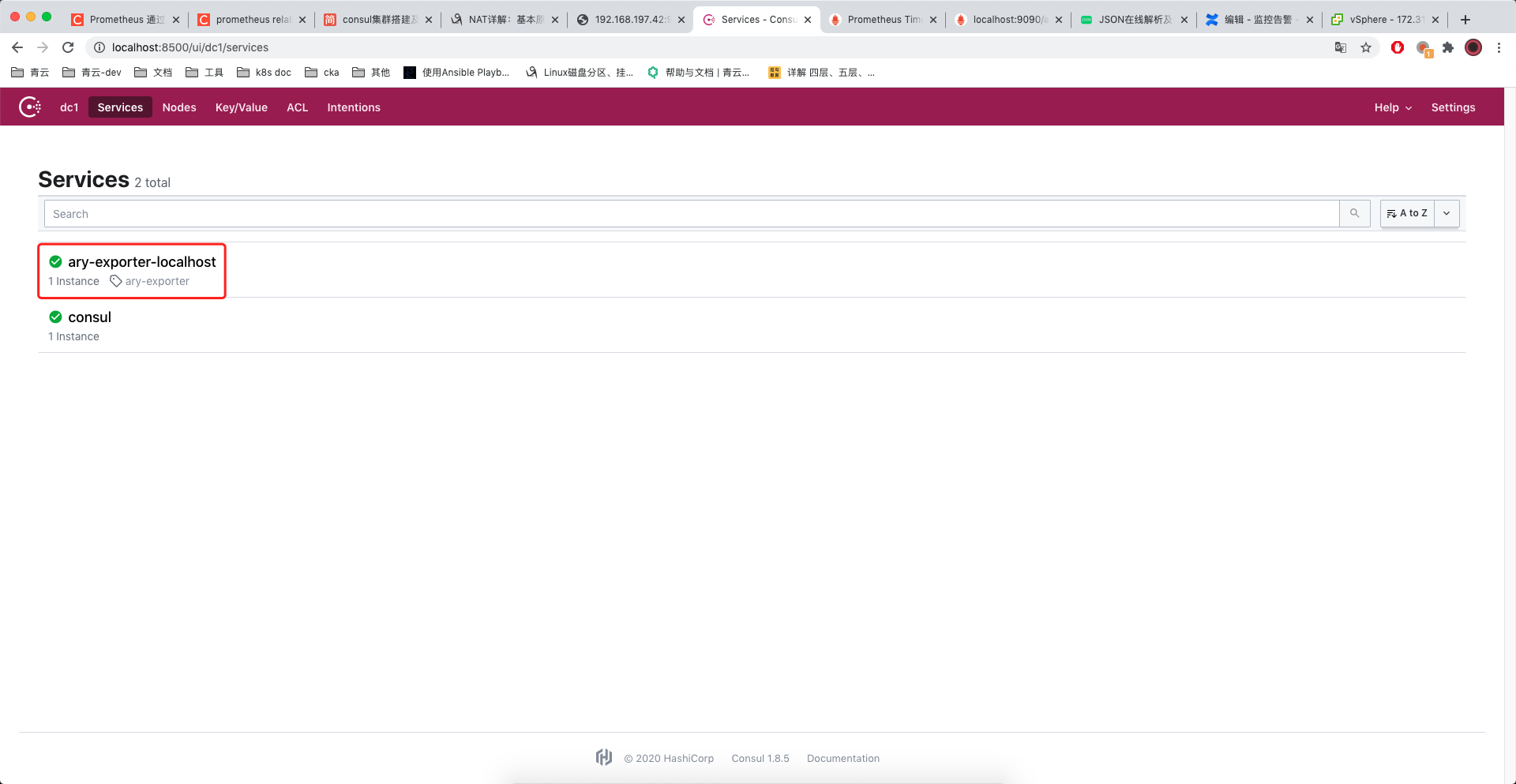The width and height of the screenshot is (1516, 784).
Task: Switch to the Nodes tab
Action: click(179, 107)
